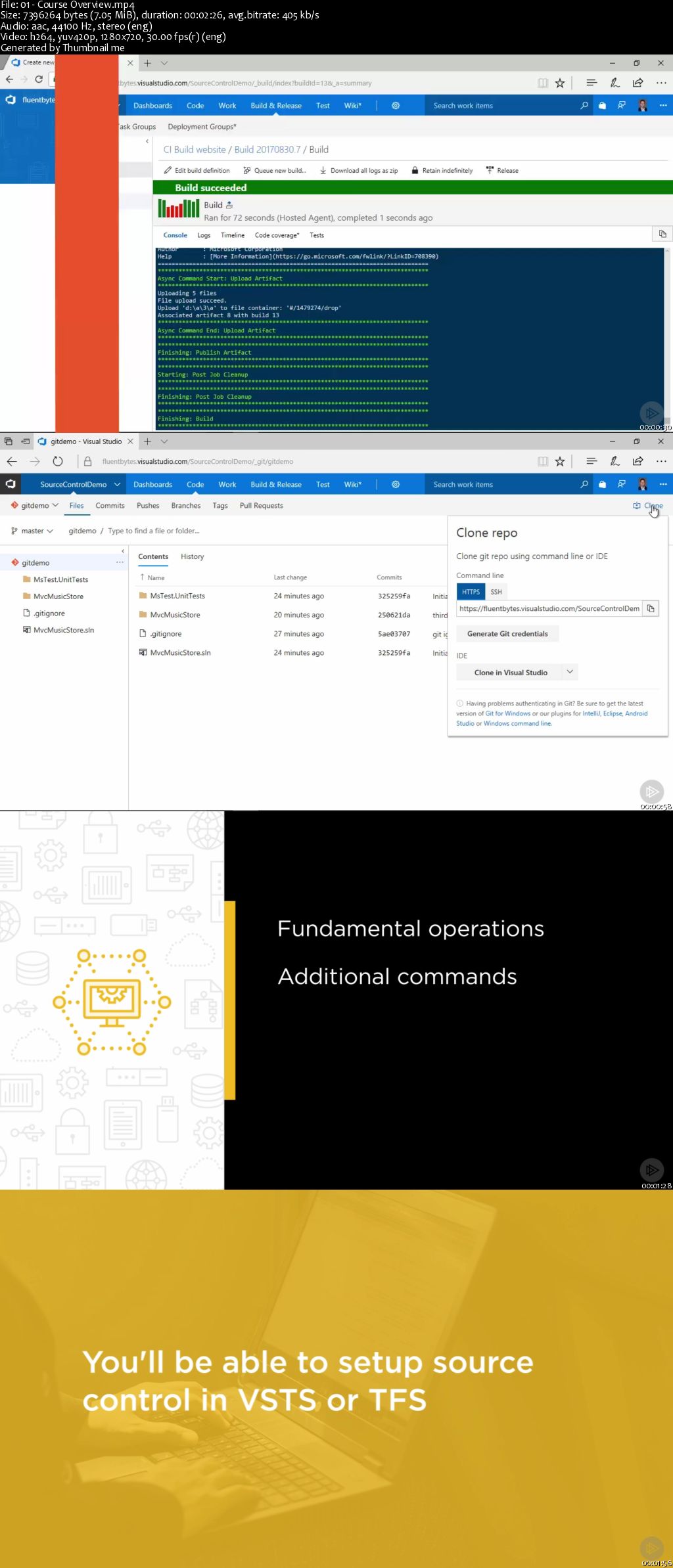Click the clone URL input field

click(549, 608)
